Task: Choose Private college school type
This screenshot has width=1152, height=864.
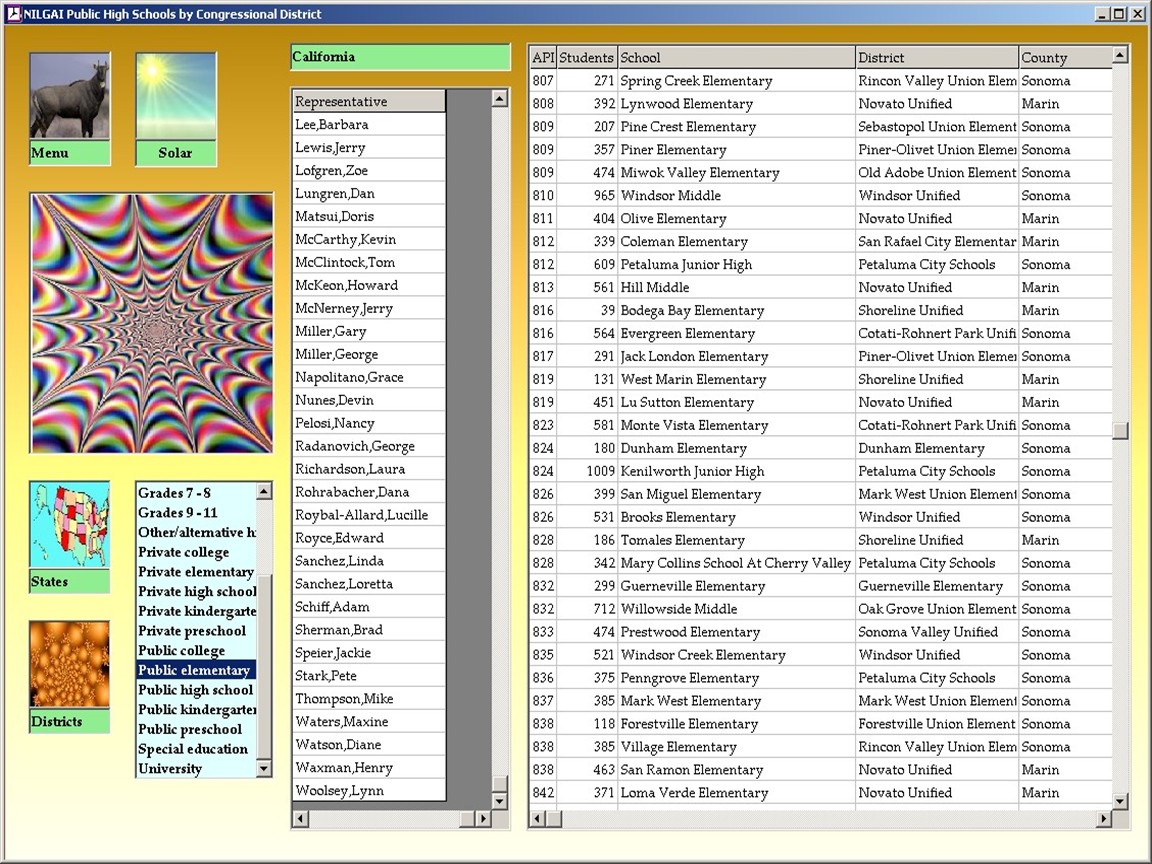Action: pos(184,552)
